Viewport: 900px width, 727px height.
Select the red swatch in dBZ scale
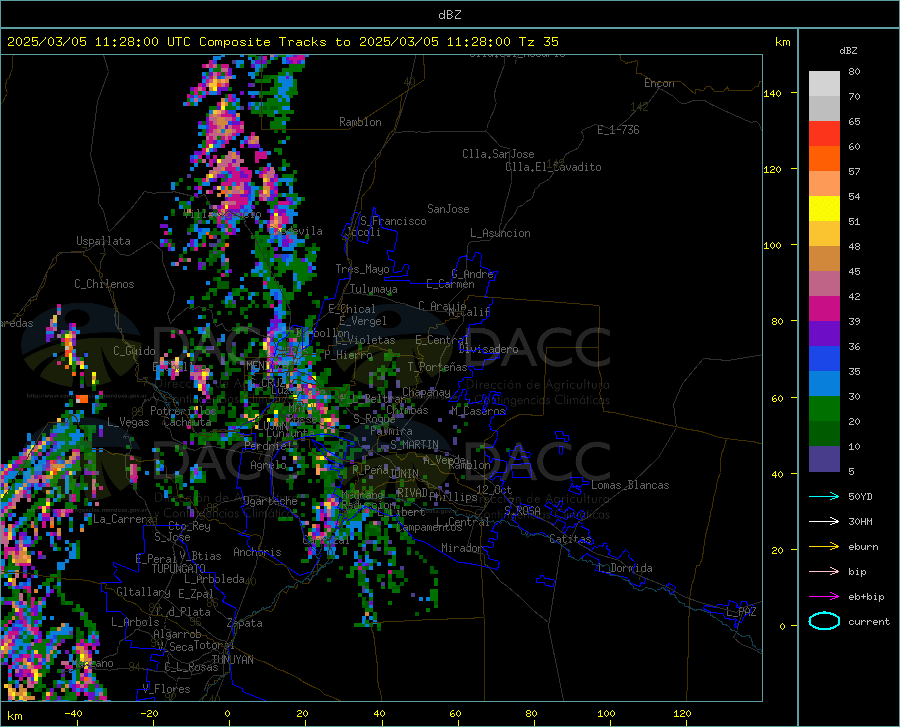pos(824,133)
